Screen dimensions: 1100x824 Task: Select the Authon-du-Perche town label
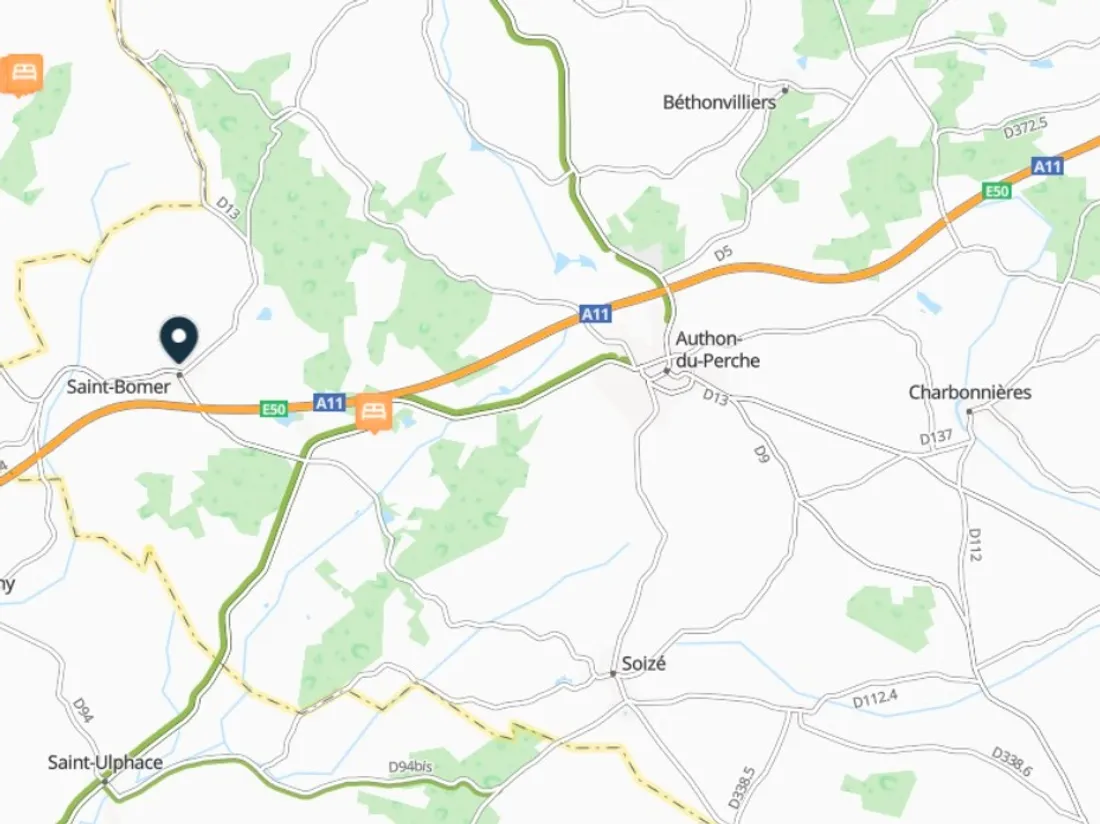[x=718, y=349]
